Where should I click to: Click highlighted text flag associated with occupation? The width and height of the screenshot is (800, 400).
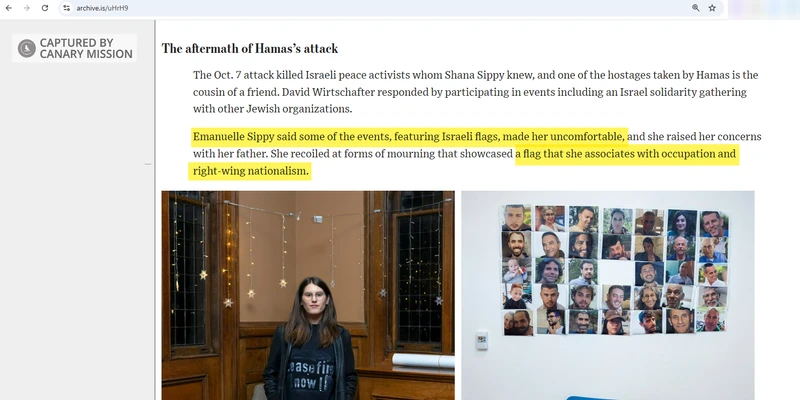[x=627, y=154]
